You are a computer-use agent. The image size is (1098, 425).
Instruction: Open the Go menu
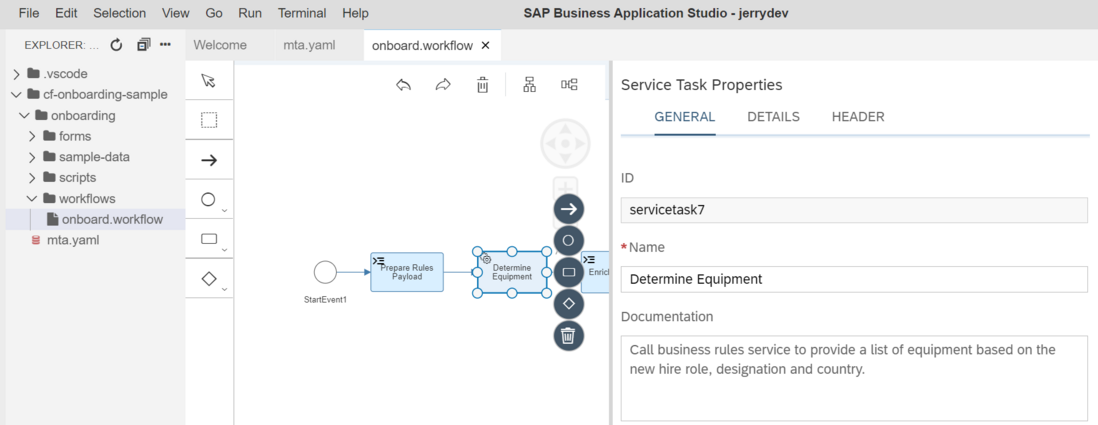coord(214,13)
